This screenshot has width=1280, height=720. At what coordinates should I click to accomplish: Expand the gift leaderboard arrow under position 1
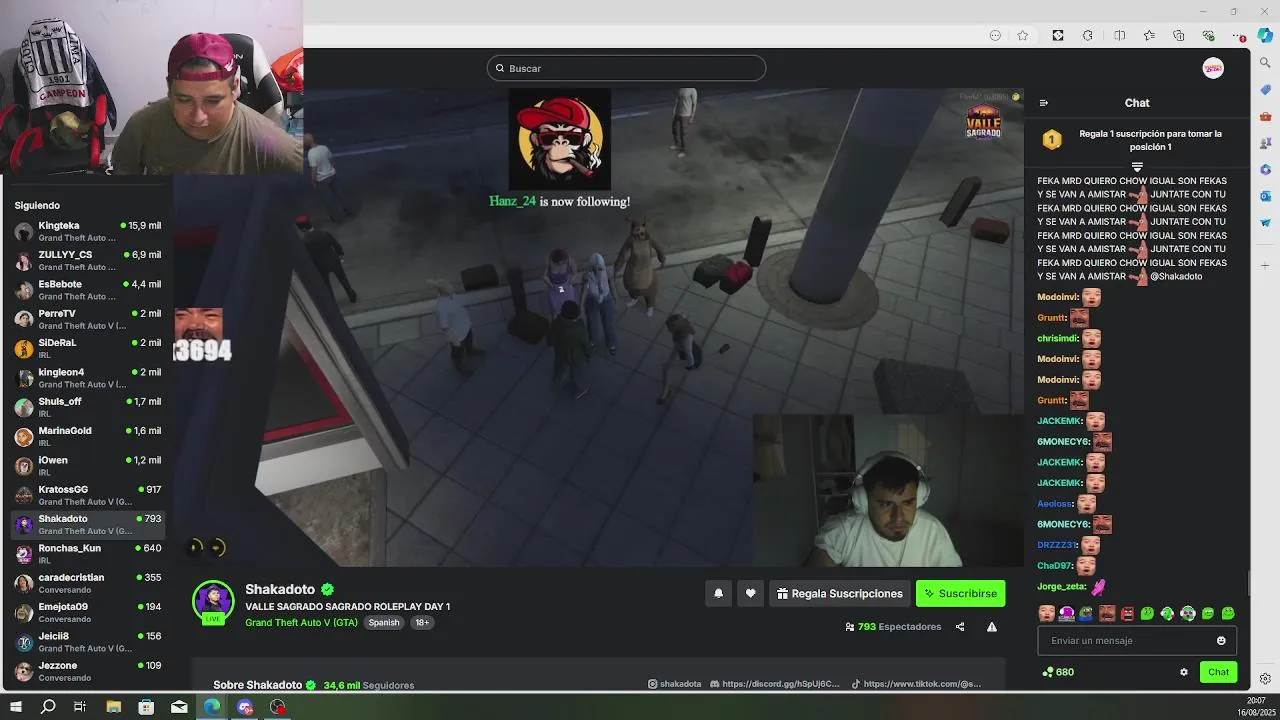point(1137,167)
